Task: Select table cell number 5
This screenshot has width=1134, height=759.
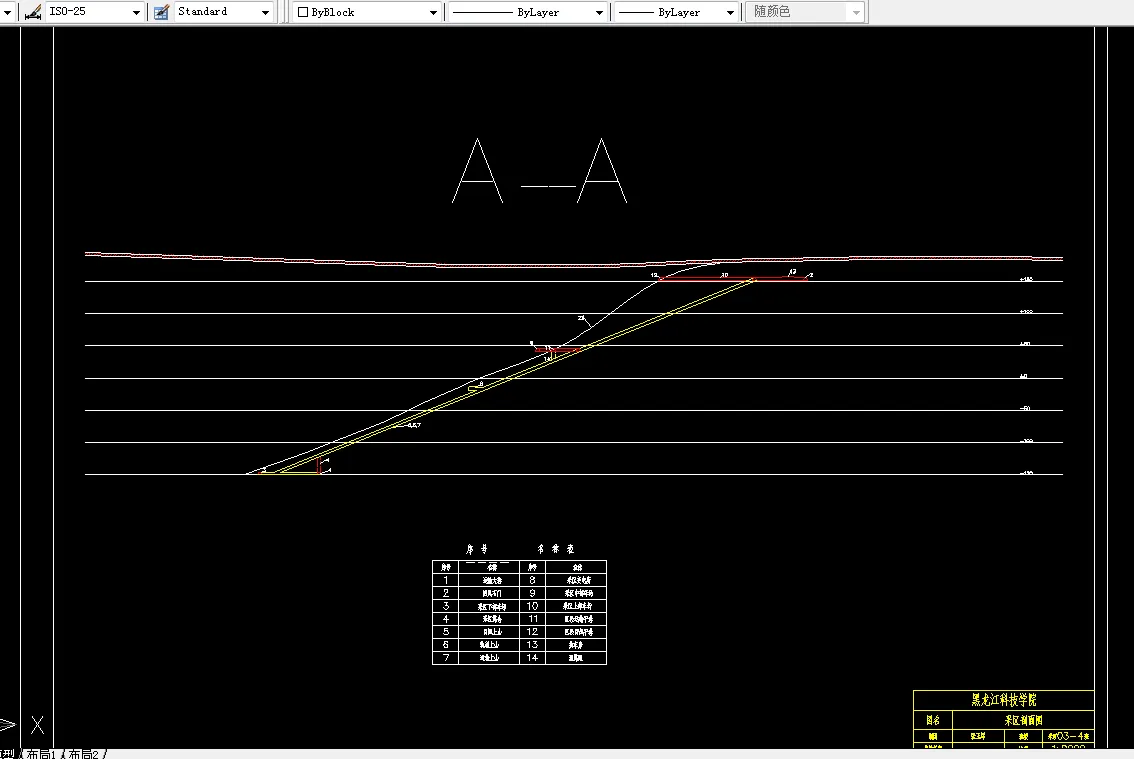Action: click(446, 632)
